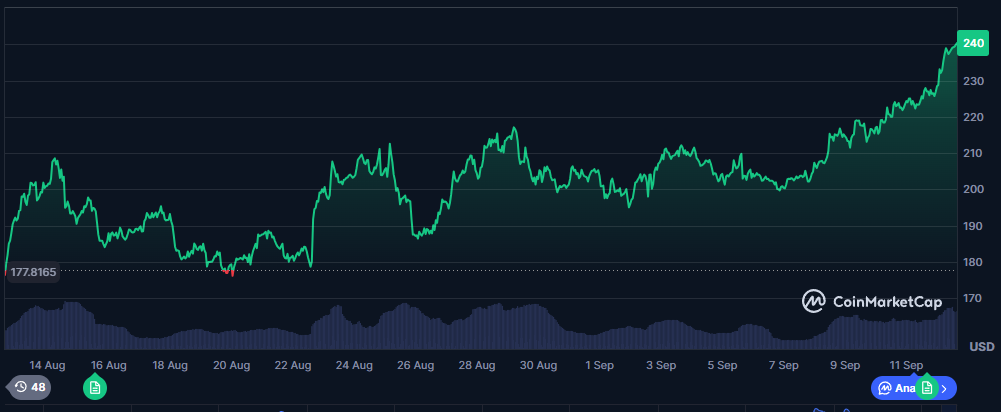Click the 200 price level on the axis
Viewport: 1001px width, 412px height.
(972, 190)
